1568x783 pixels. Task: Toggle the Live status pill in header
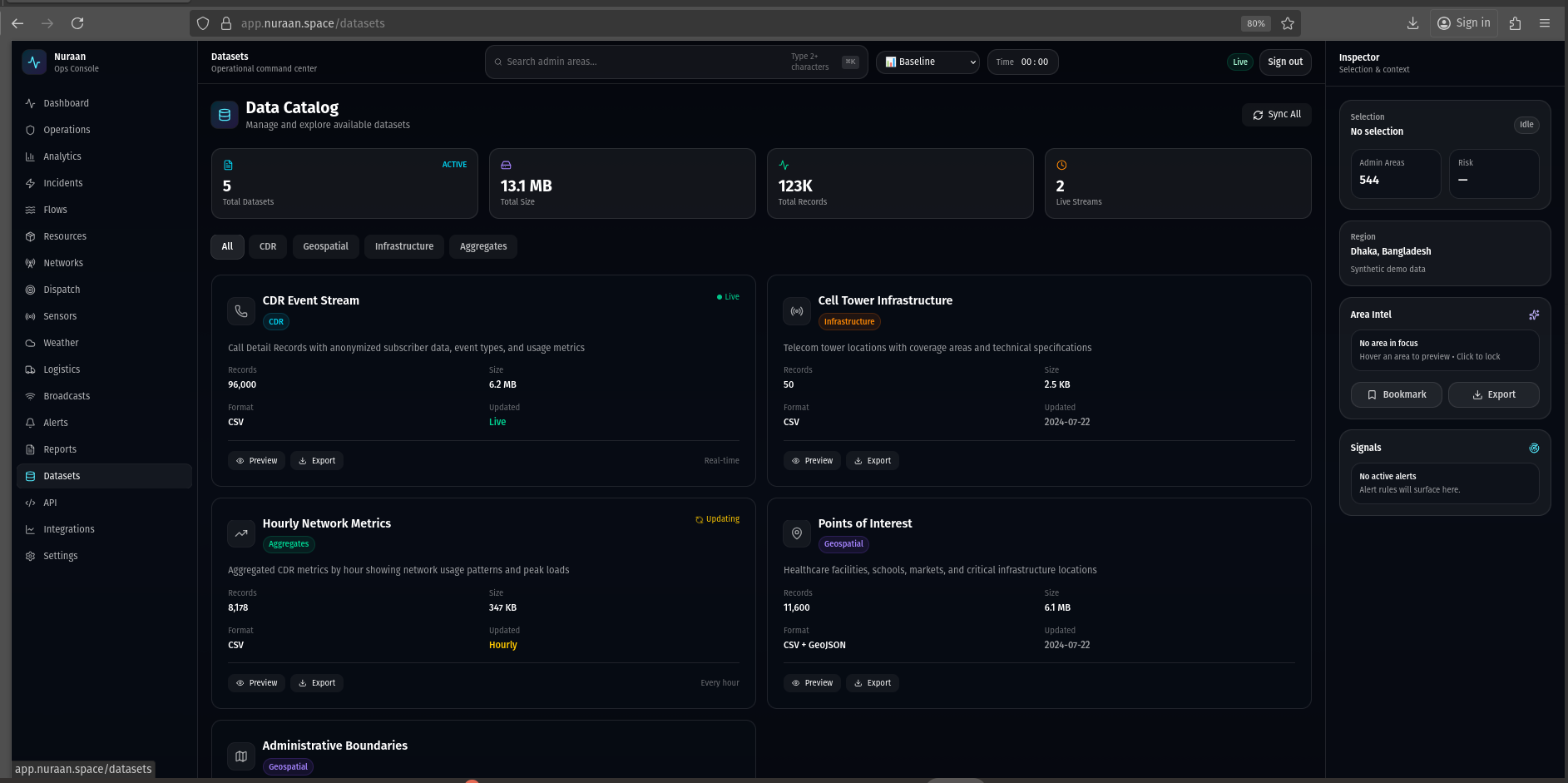click(1239, 62)
